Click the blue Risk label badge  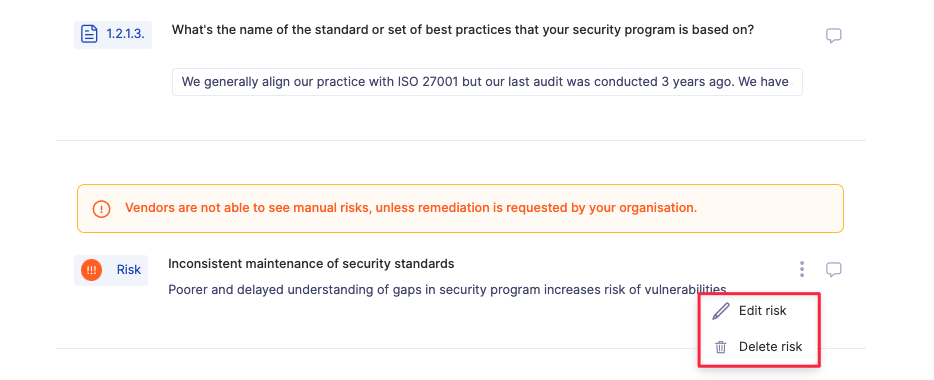pyautogui.click(x=129, y=270)
